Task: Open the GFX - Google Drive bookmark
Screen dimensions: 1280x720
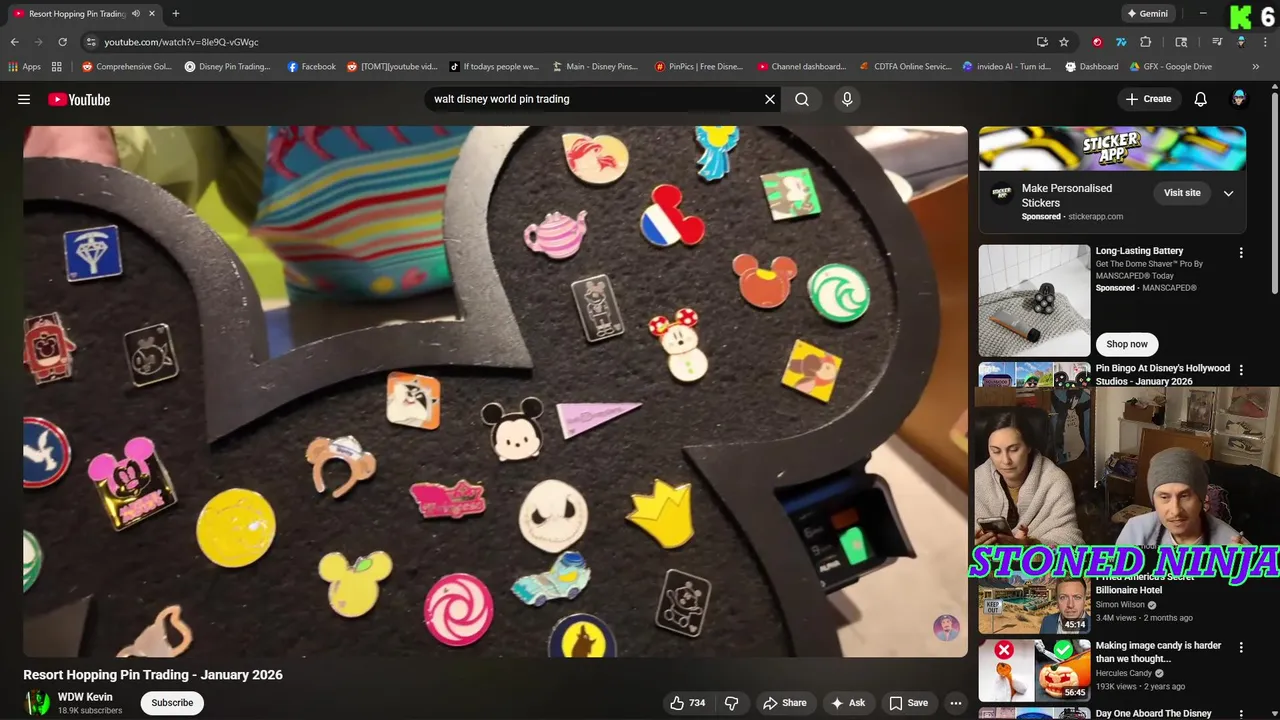Action: pos(1171,67)
